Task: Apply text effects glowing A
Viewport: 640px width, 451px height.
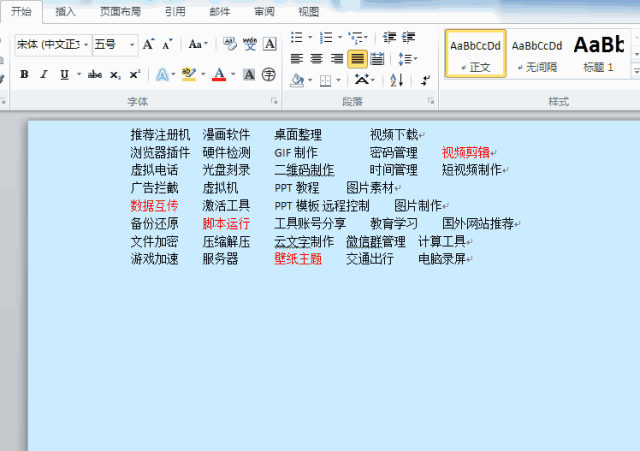Action: tap(162, 75)
